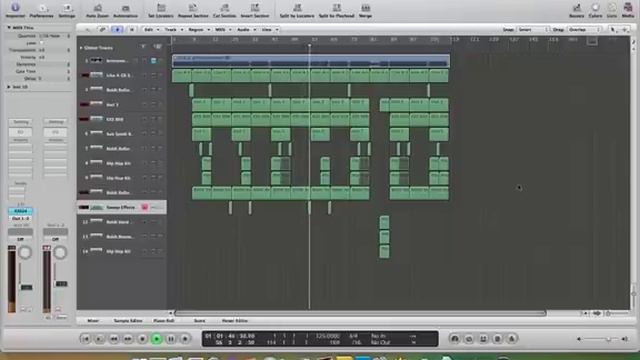Open the Region dropdown menu

pos(199,29)
